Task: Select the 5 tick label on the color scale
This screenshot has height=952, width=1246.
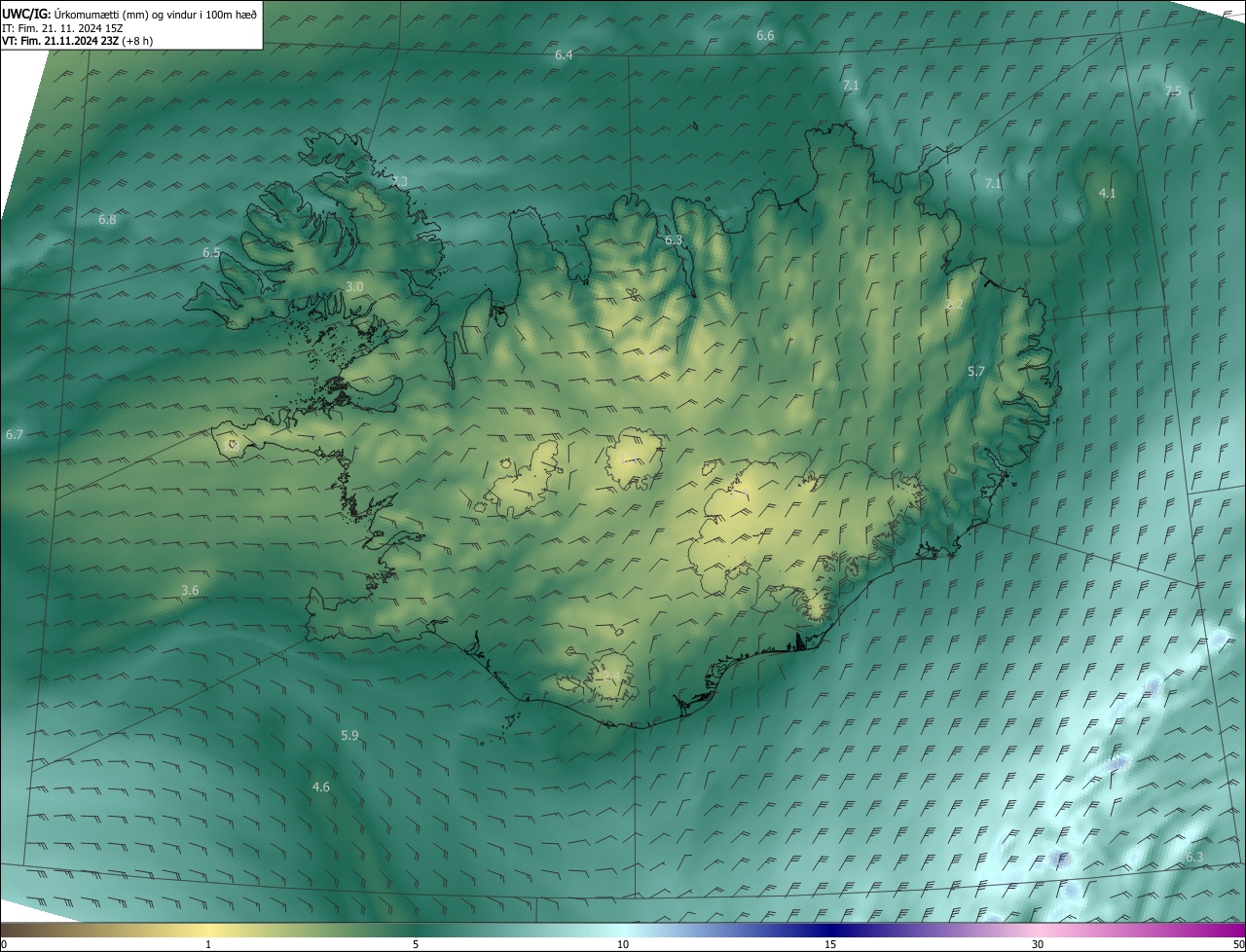Action: tap(416, 944)
